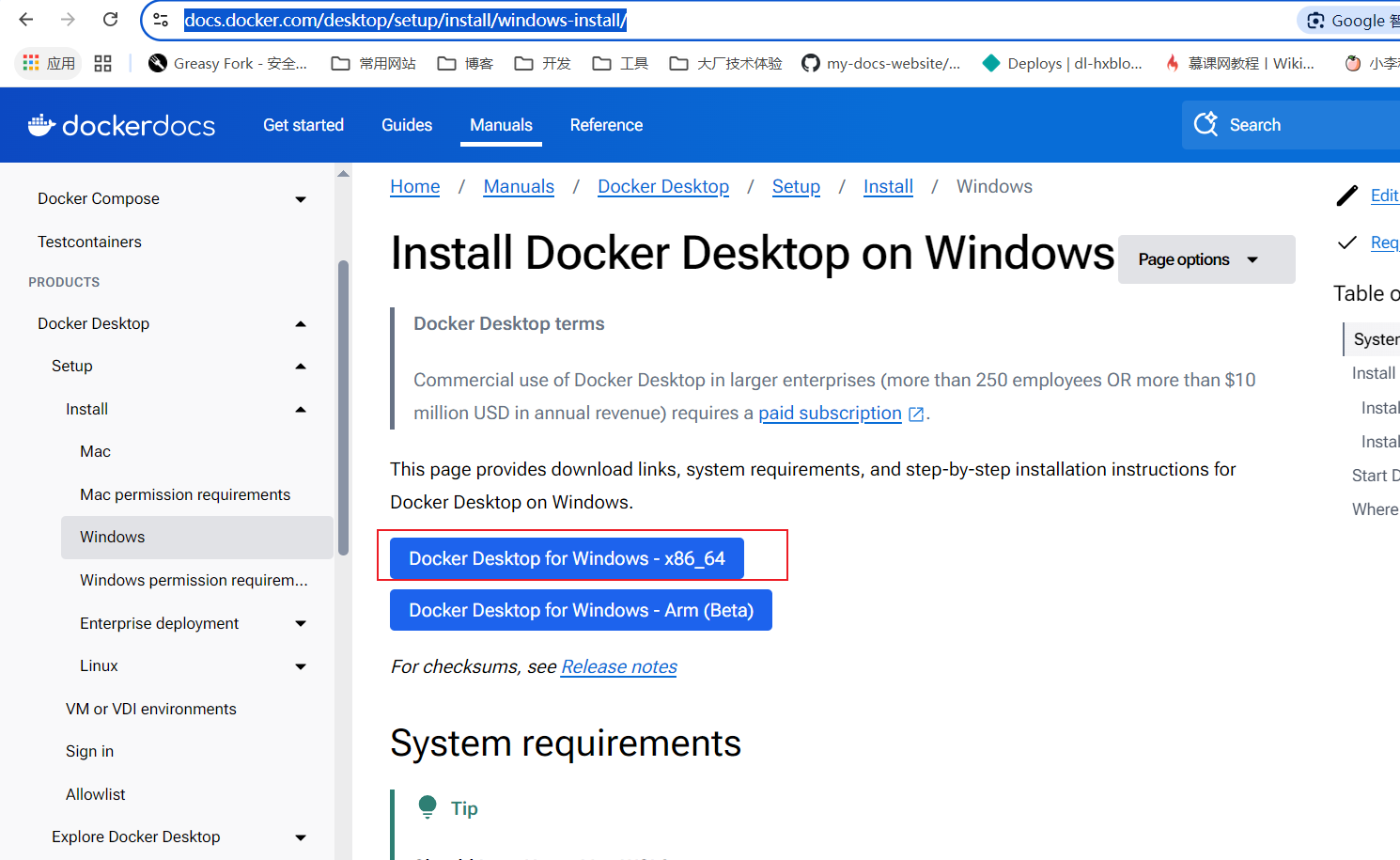1400x860 pixels.
Task: Expand Docker Compose sidebar section
Action: (x=301, y=199)
